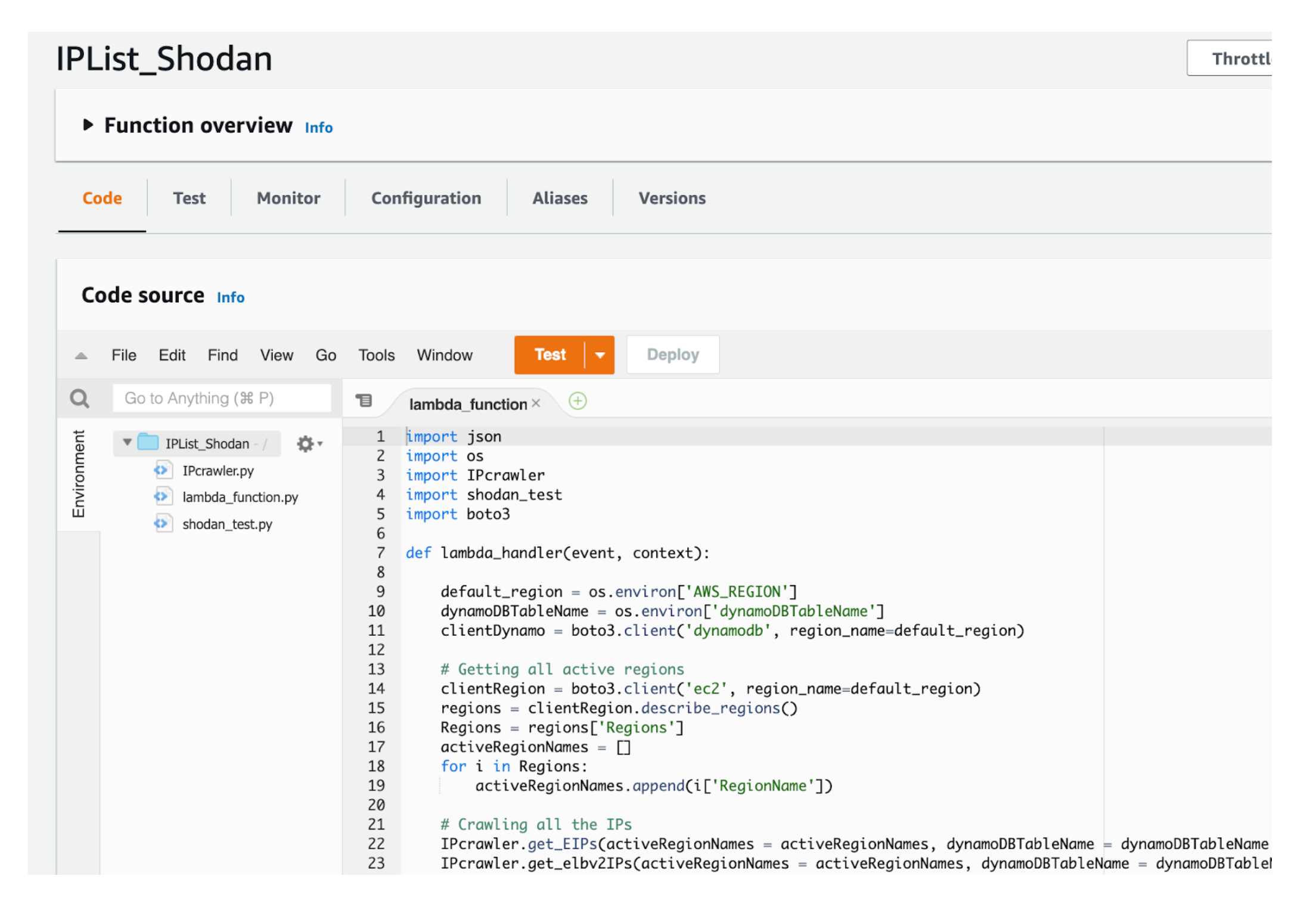Open the Code source Info link
Viewport: 1316px width, 907px height.
point(230,297)
